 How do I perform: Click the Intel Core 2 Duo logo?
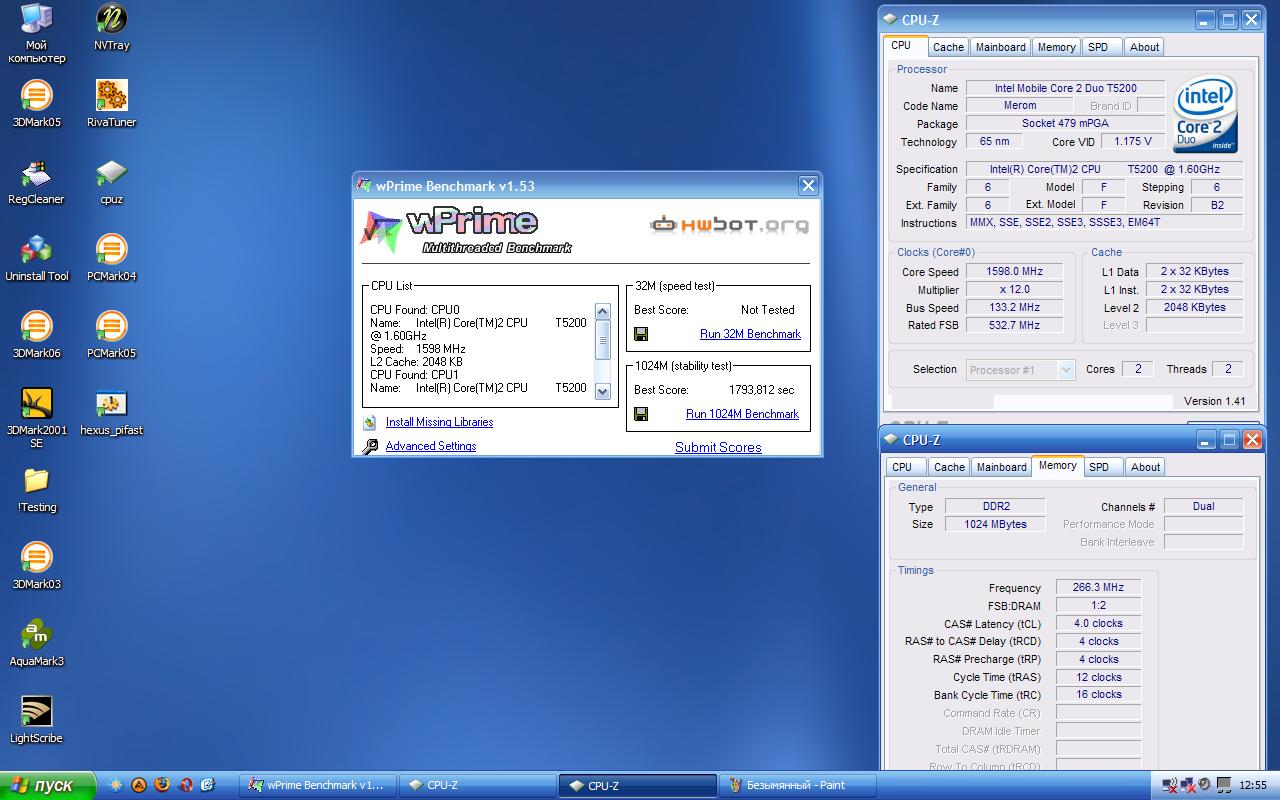[x=1206, y=113]
